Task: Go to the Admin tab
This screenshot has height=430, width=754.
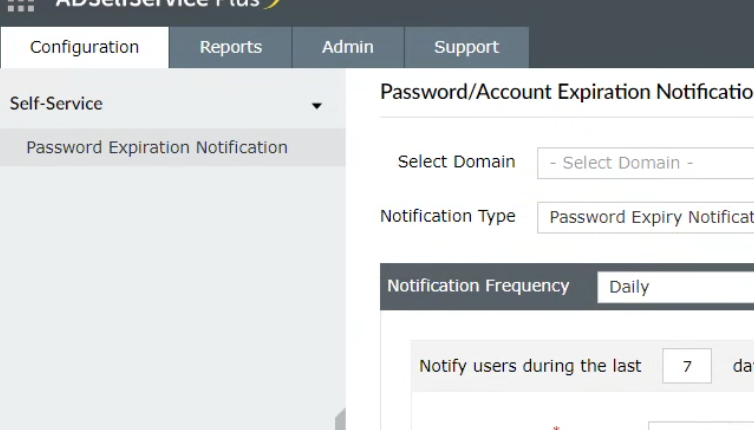Action: coord(347,47)
